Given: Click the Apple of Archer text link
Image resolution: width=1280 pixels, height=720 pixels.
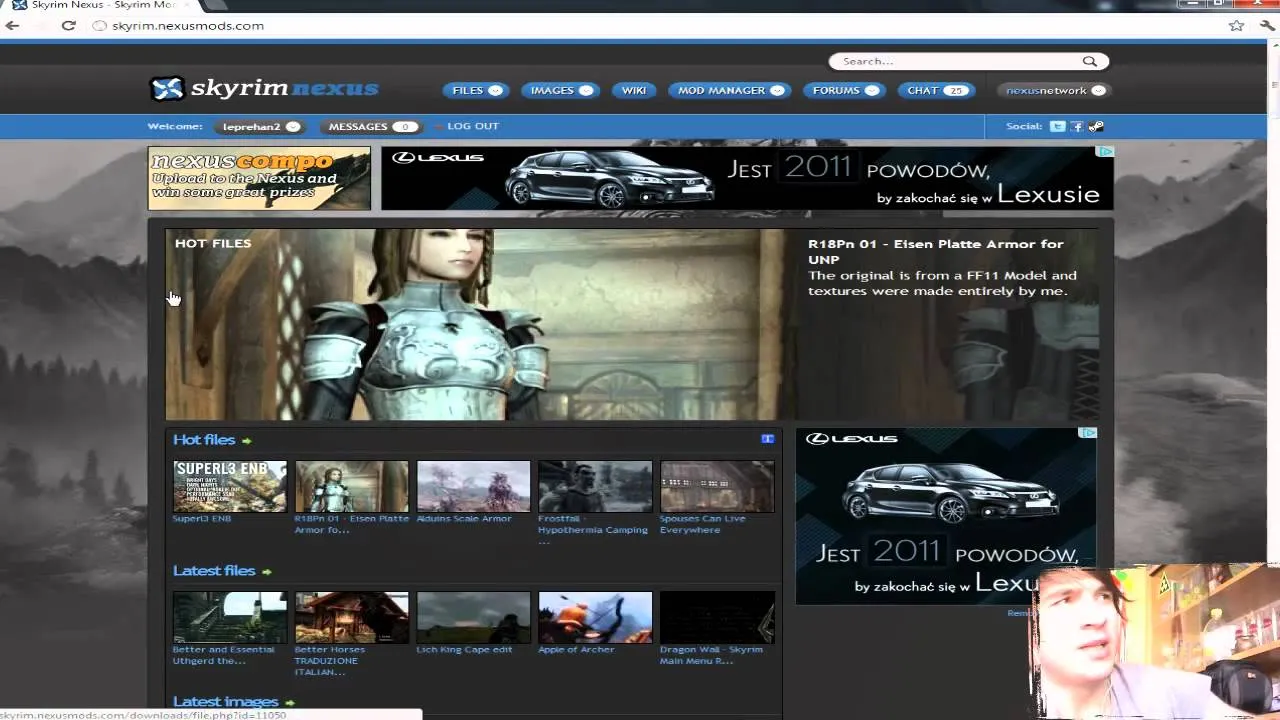Looking at the screenshot, I should tap(576, 650).
